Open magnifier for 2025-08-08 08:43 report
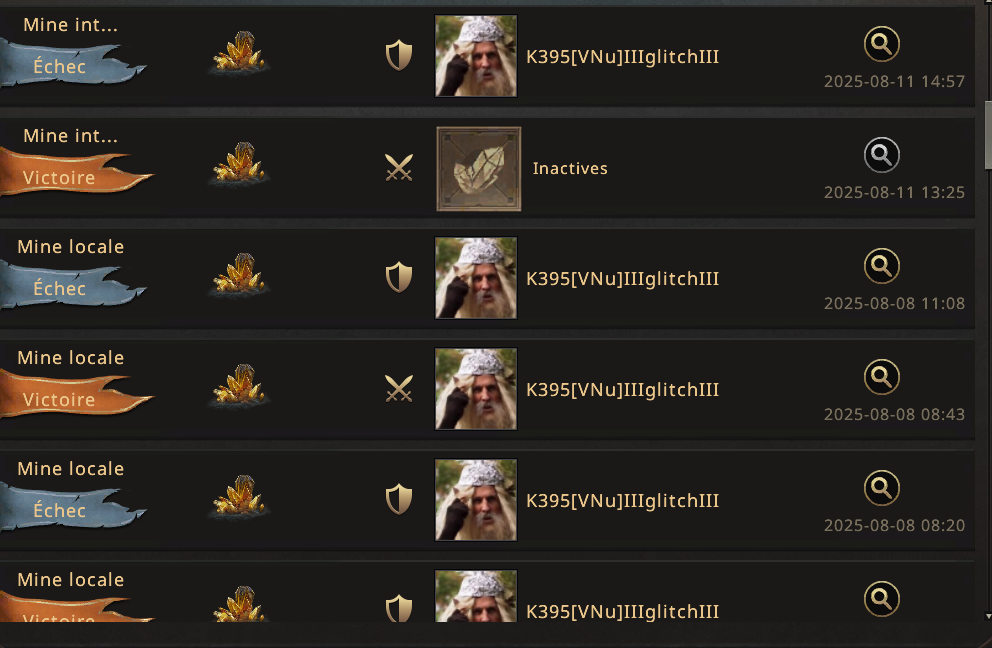The width and height of the screenshot is (992, 648). tap(881, 377)
